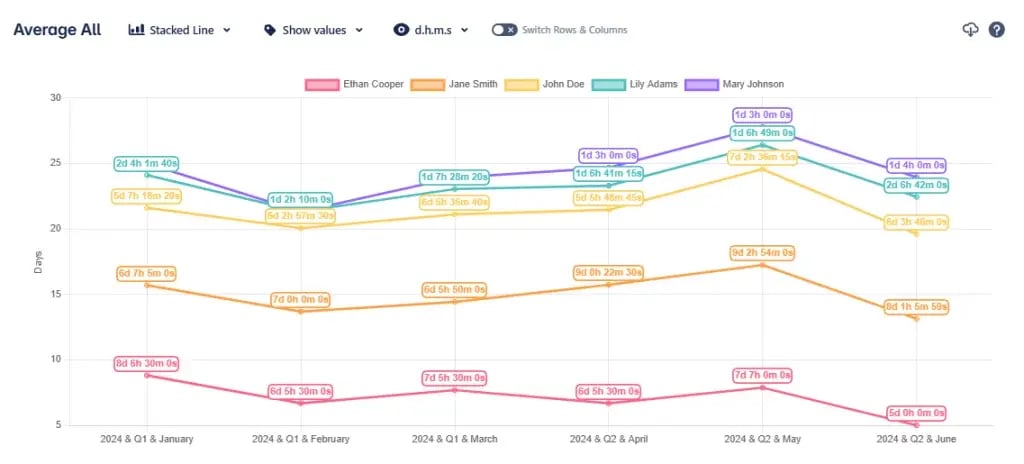Click Mary Johnson's May value label 1d 3h

point(762,115)
